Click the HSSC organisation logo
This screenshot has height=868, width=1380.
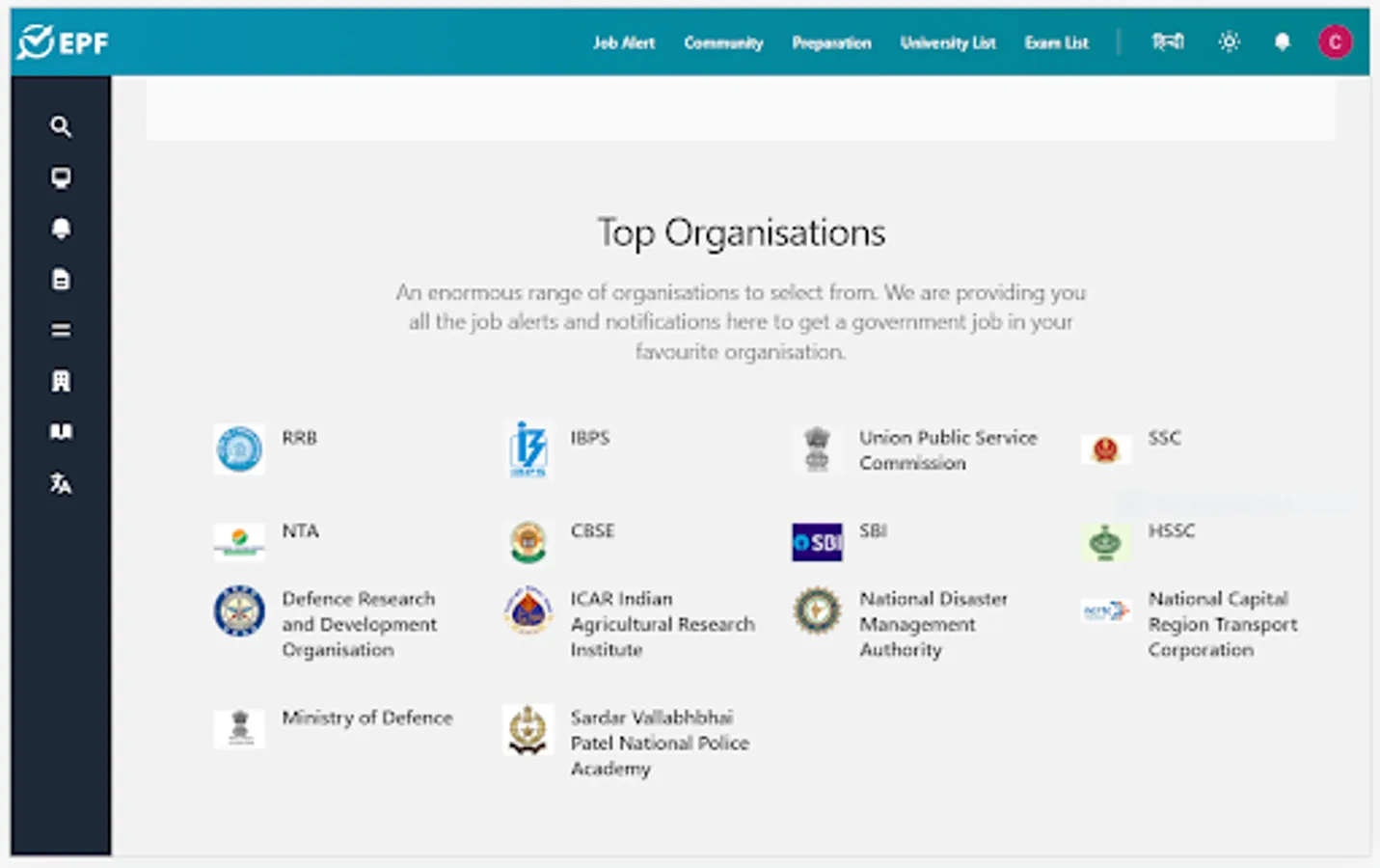click(1105, 542)
